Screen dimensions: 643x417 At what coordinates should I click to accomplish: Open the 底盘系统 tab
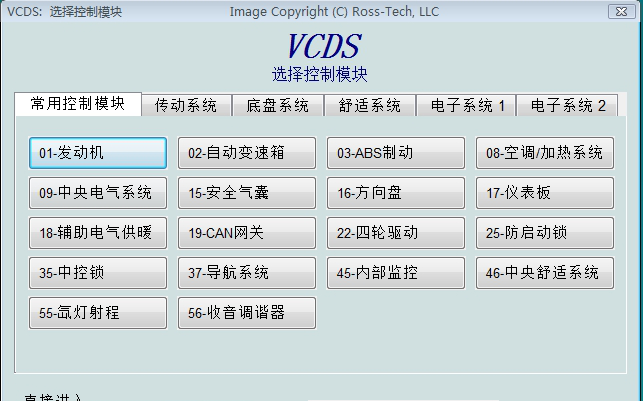coord(278,105)
